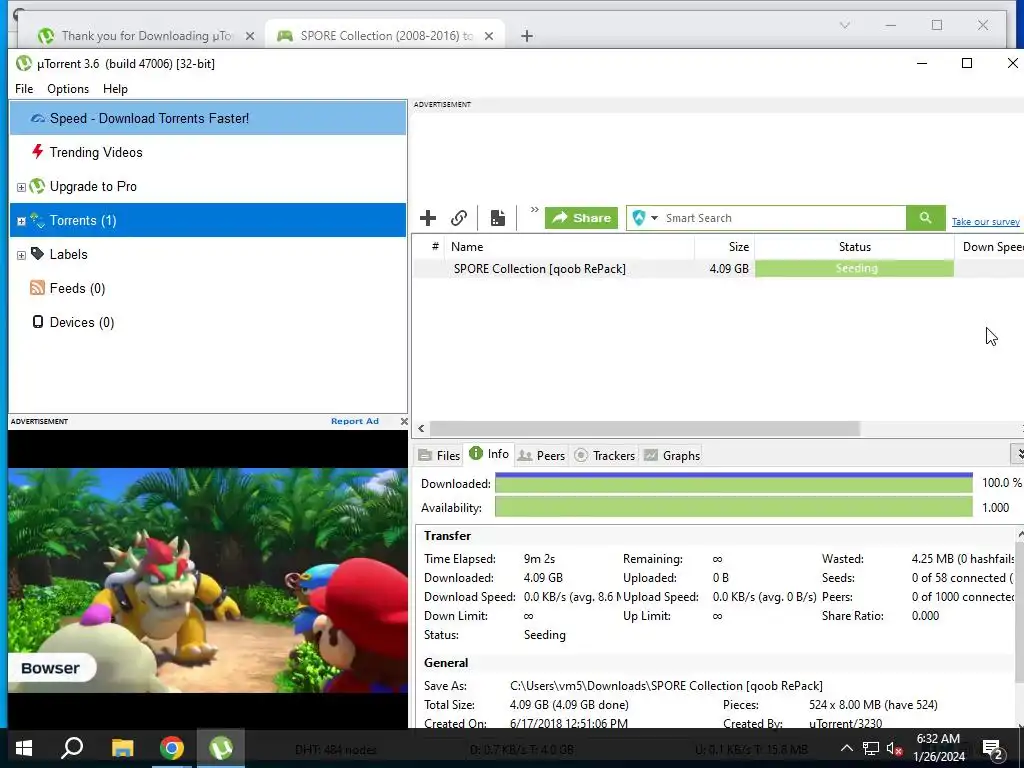Screen dimensions: 1024x768
Task: Expand the Labels tree node
Action: click(x=21, y=255)
